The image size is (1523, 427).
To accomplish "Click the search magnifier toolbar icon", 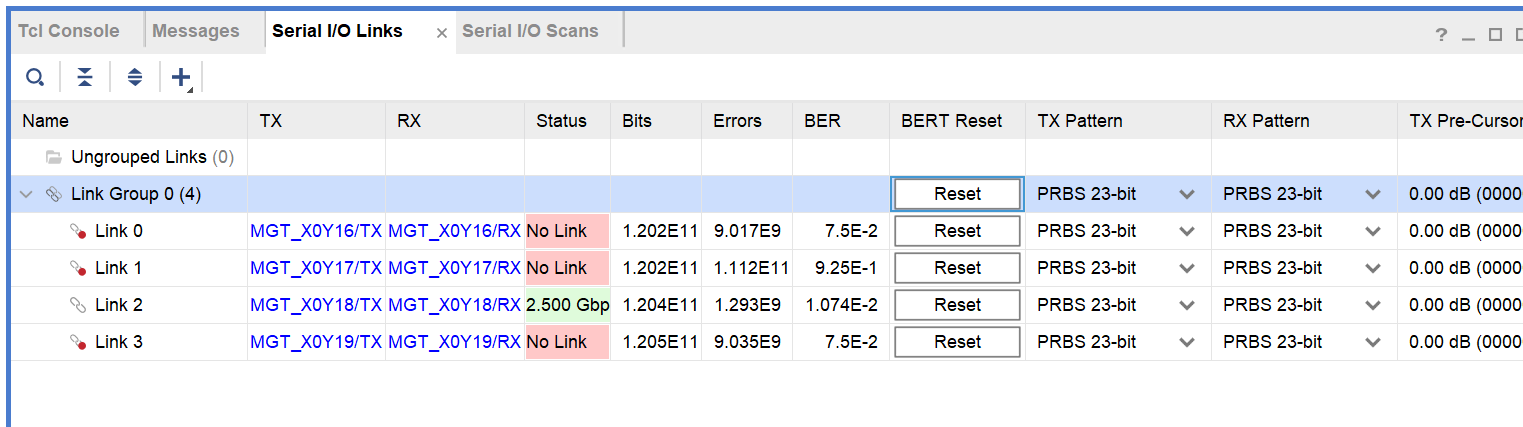I will [x=35, y=77].
